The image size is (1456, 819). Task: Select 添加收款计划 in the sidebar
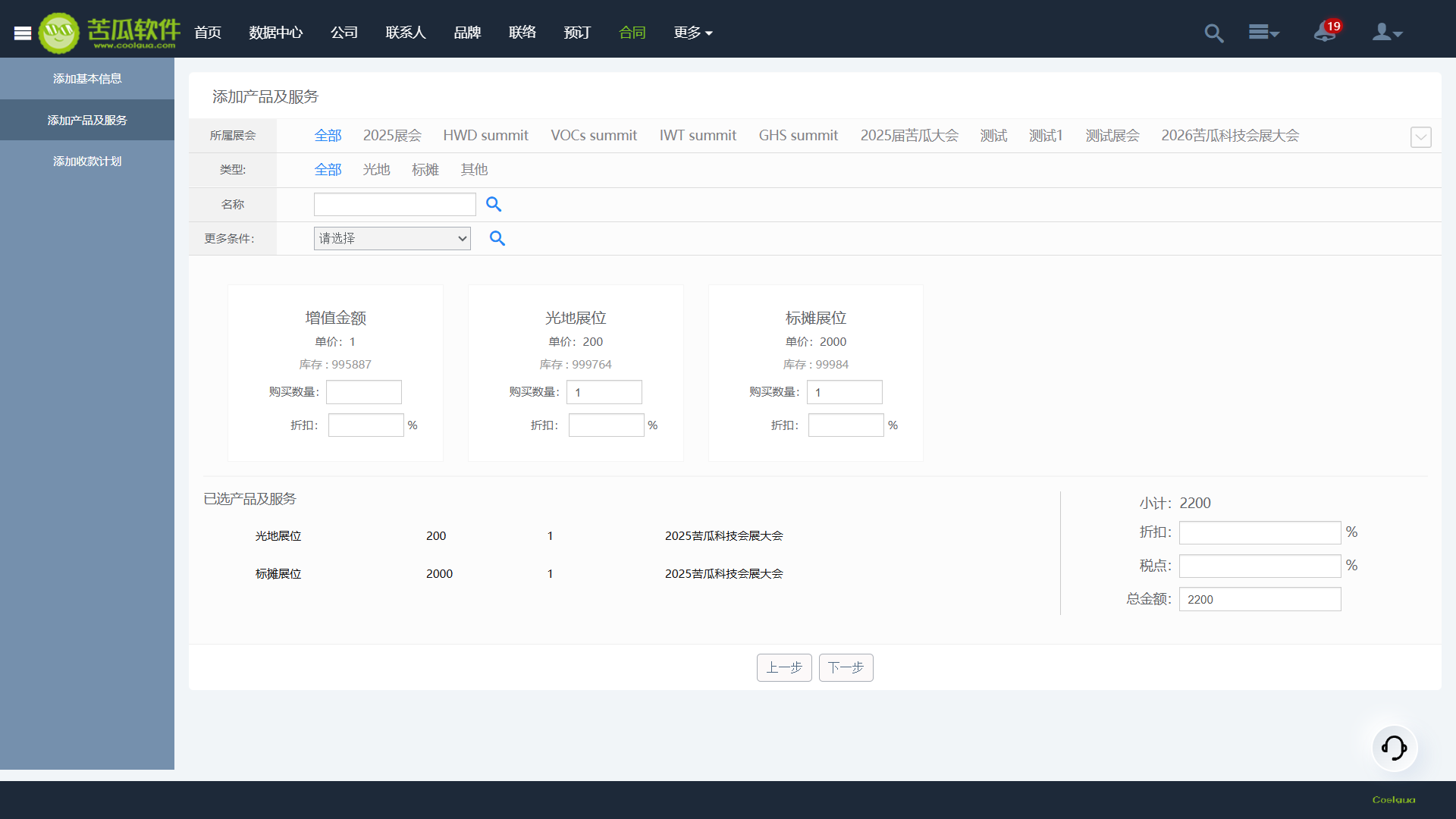[87, 161]
